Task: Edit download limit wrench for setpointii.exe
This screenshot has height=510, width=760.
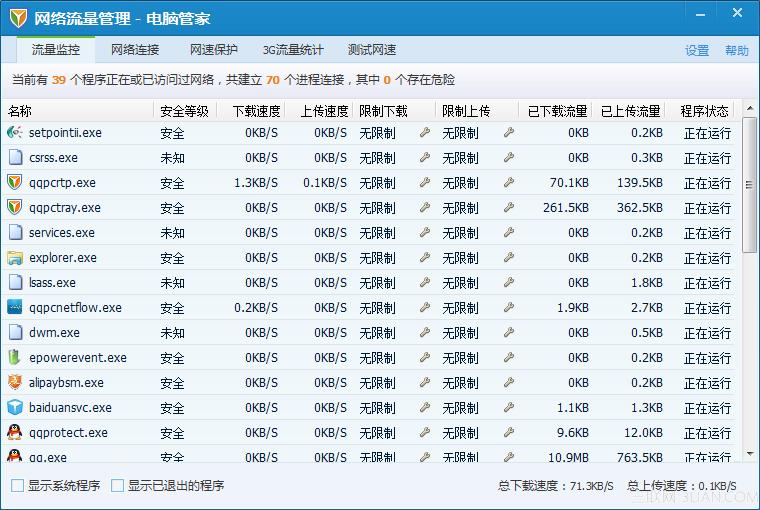Action: (x=425, y=132)
